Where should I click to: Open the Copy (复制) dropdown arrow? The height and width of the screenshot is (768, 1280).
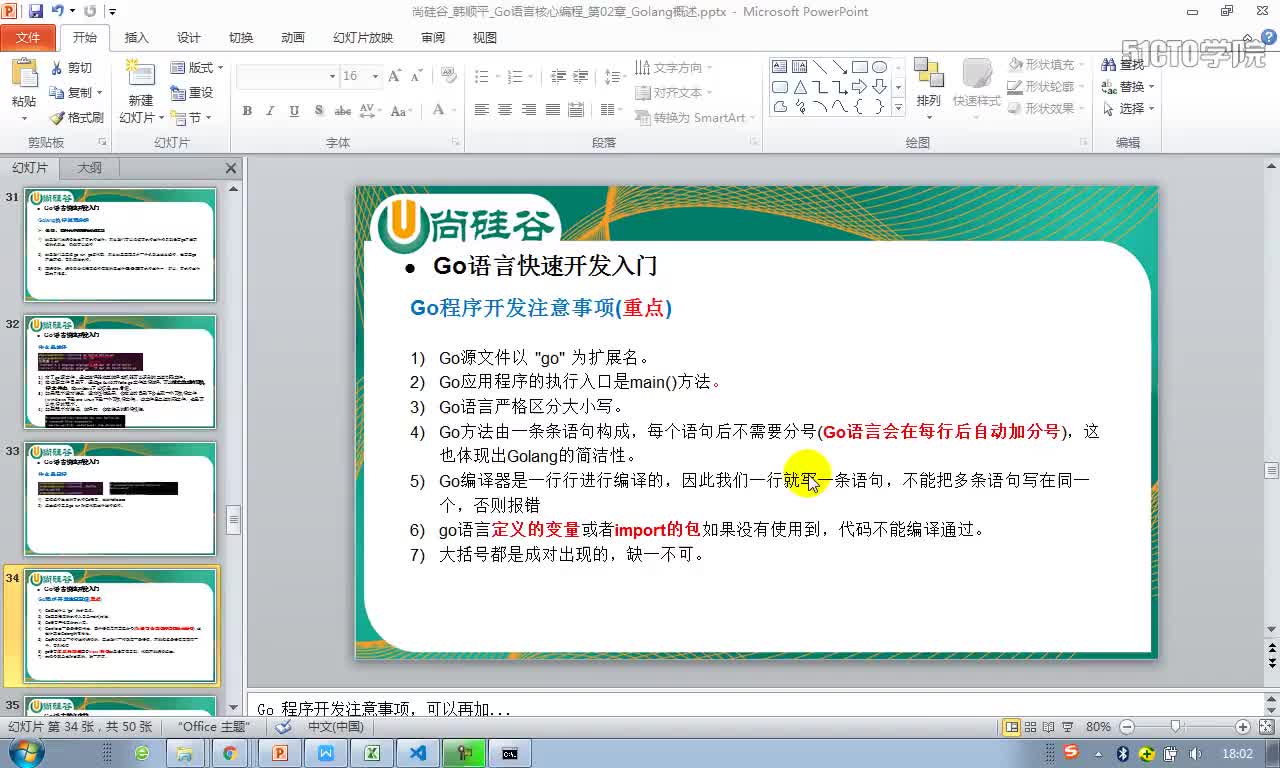tap(100, 93)
